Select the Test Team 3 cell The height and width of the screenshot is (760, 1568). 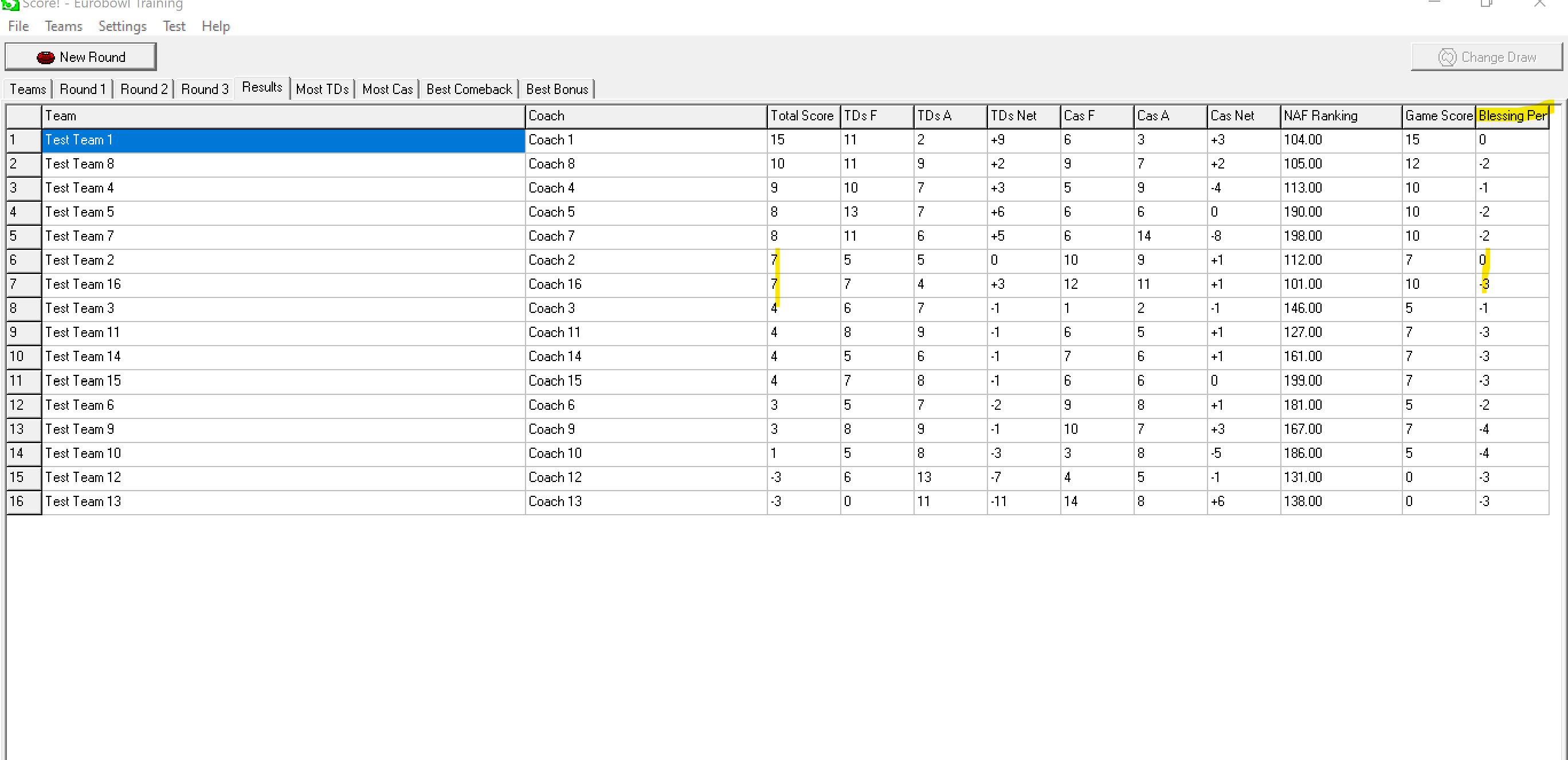(283, 309)
